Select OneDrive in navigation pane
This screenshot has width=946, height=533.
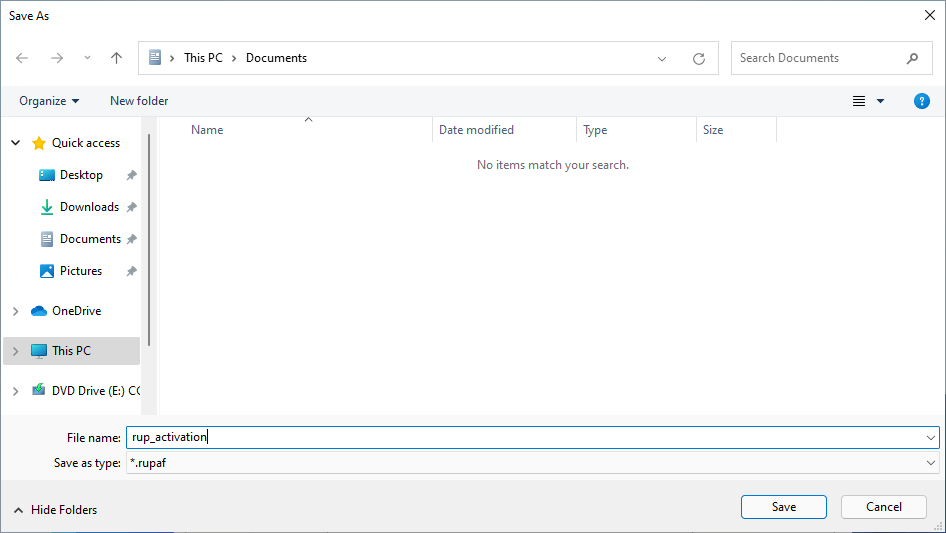point(76,311)
